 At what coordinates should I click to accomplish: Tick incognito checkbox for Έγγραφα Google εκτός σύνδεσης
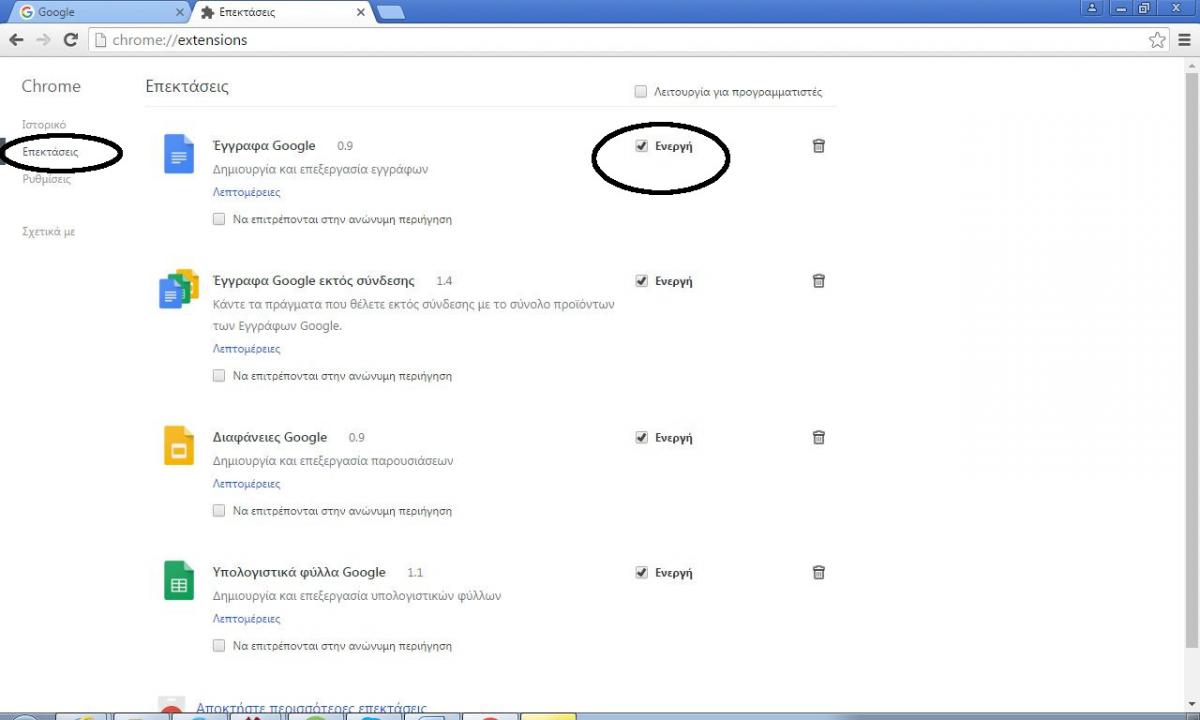click(219, 376)
